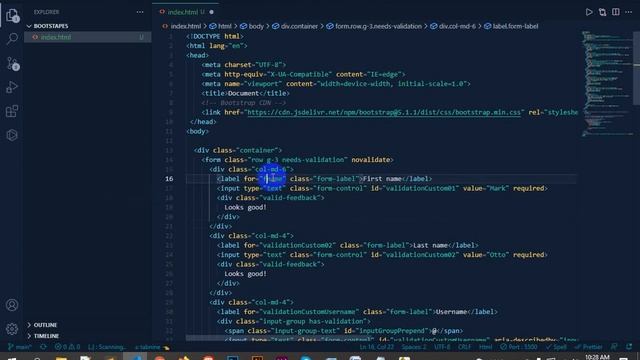The height and width of the screenshot is (360, 640).
Task: Open the Extensions view
Action: click(12, 111)
